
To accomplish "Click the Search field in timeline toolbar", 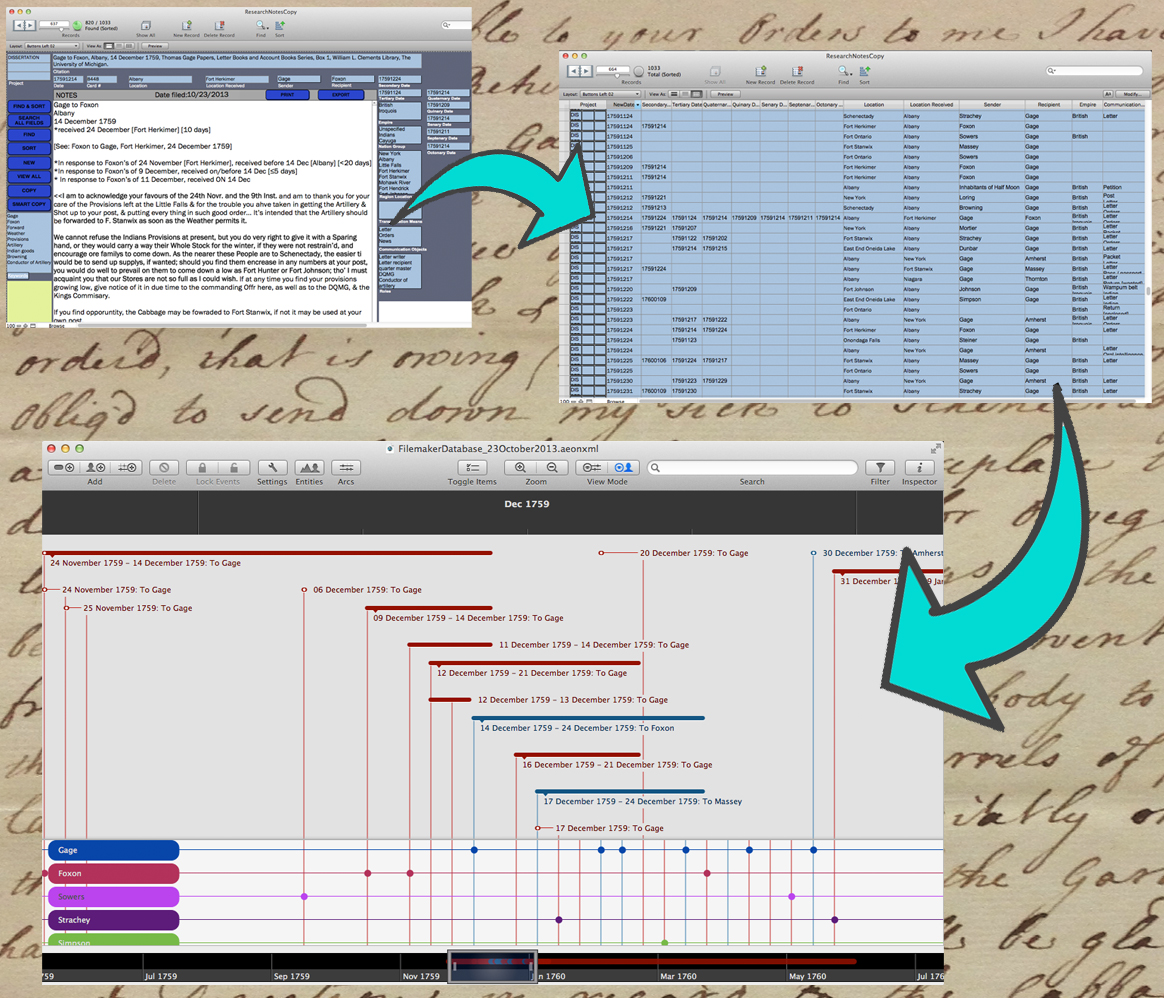I will coord(752,468).
